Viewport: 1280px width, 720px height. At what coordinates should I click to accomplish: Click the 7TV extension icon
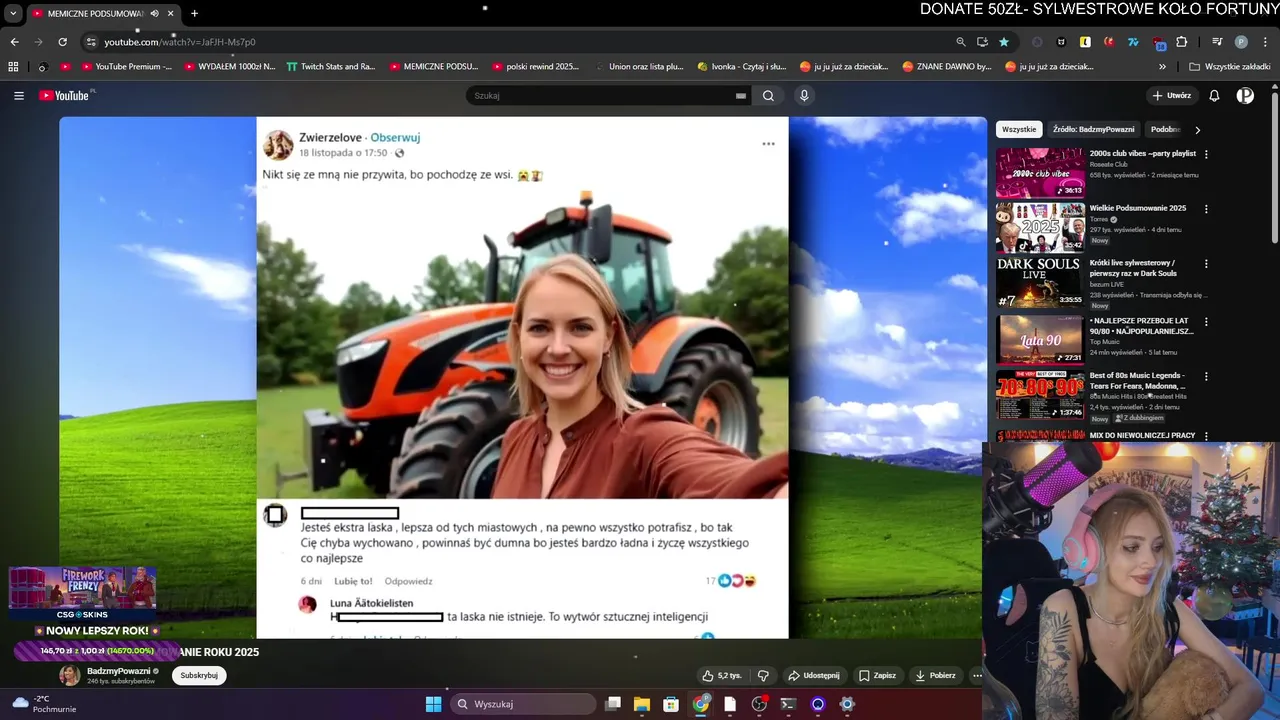click(1133, 42)
